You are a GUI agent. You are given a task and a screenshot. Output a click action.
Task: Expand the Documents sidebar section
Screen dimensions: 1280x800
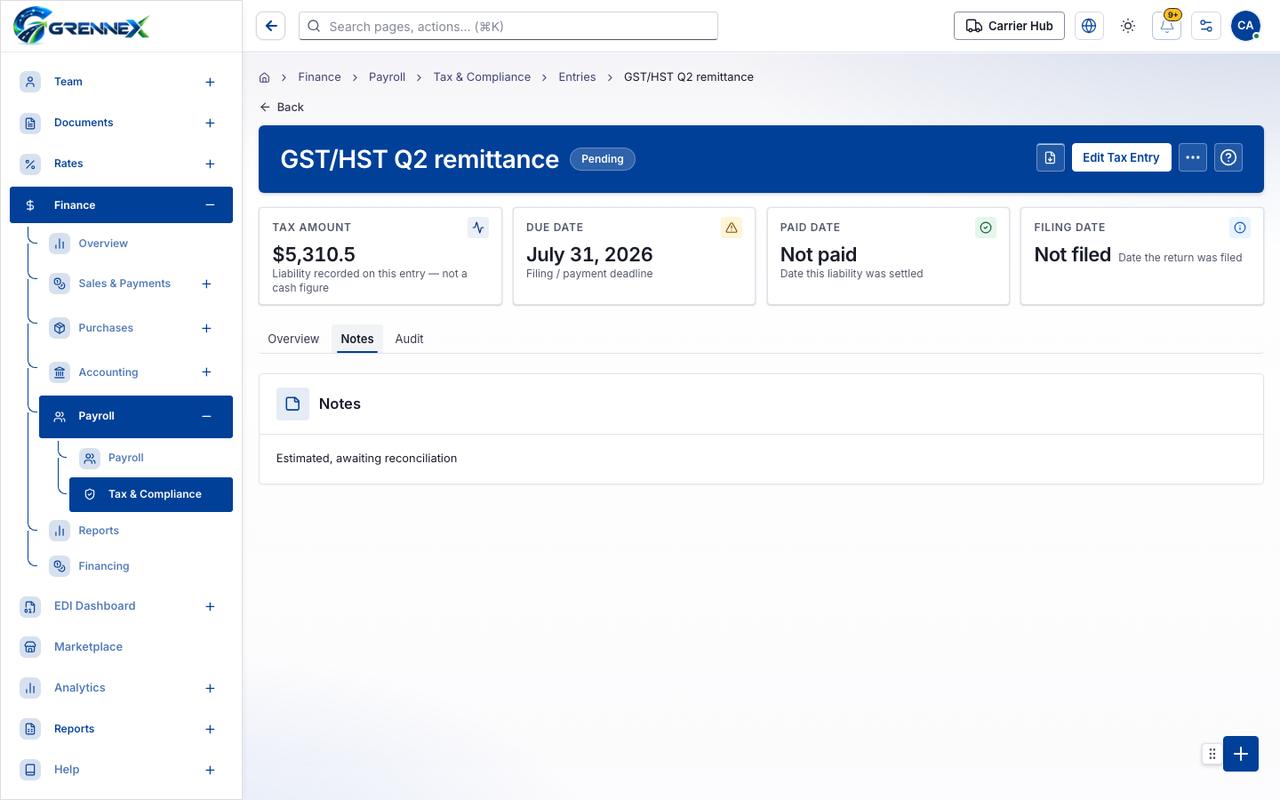pos(210,123)
